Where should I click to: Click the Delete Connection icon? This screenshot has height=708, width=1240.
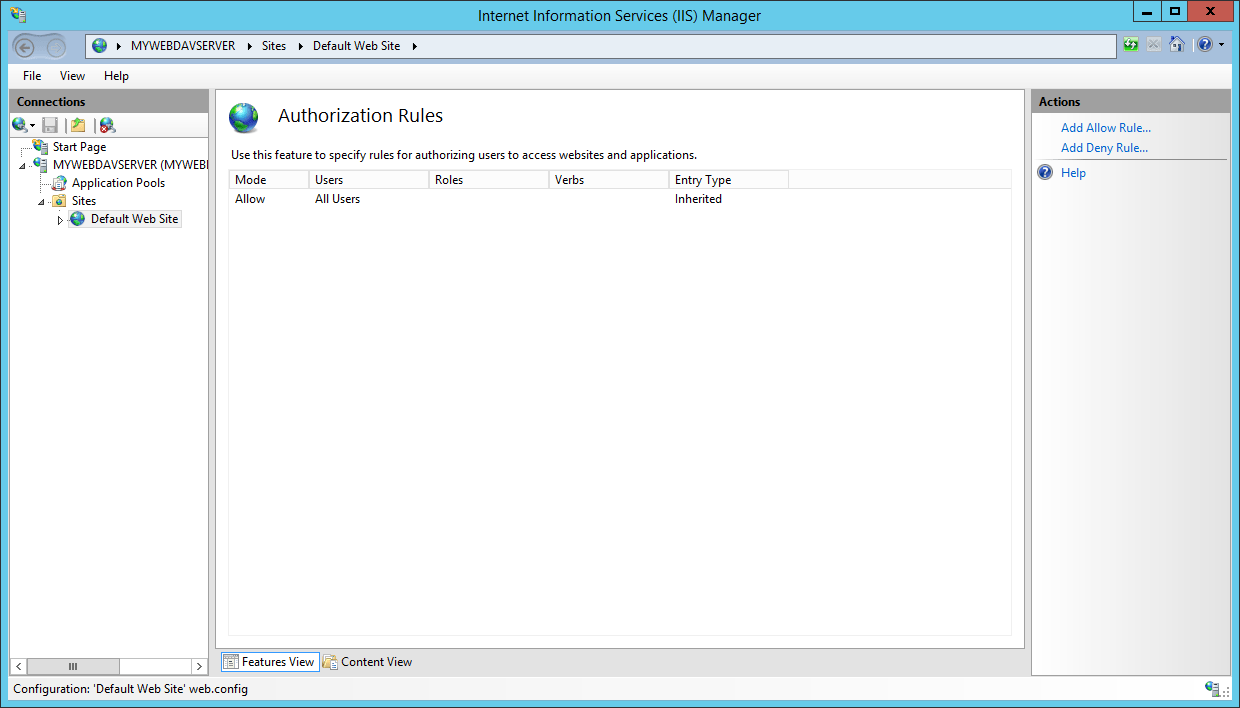107,125
